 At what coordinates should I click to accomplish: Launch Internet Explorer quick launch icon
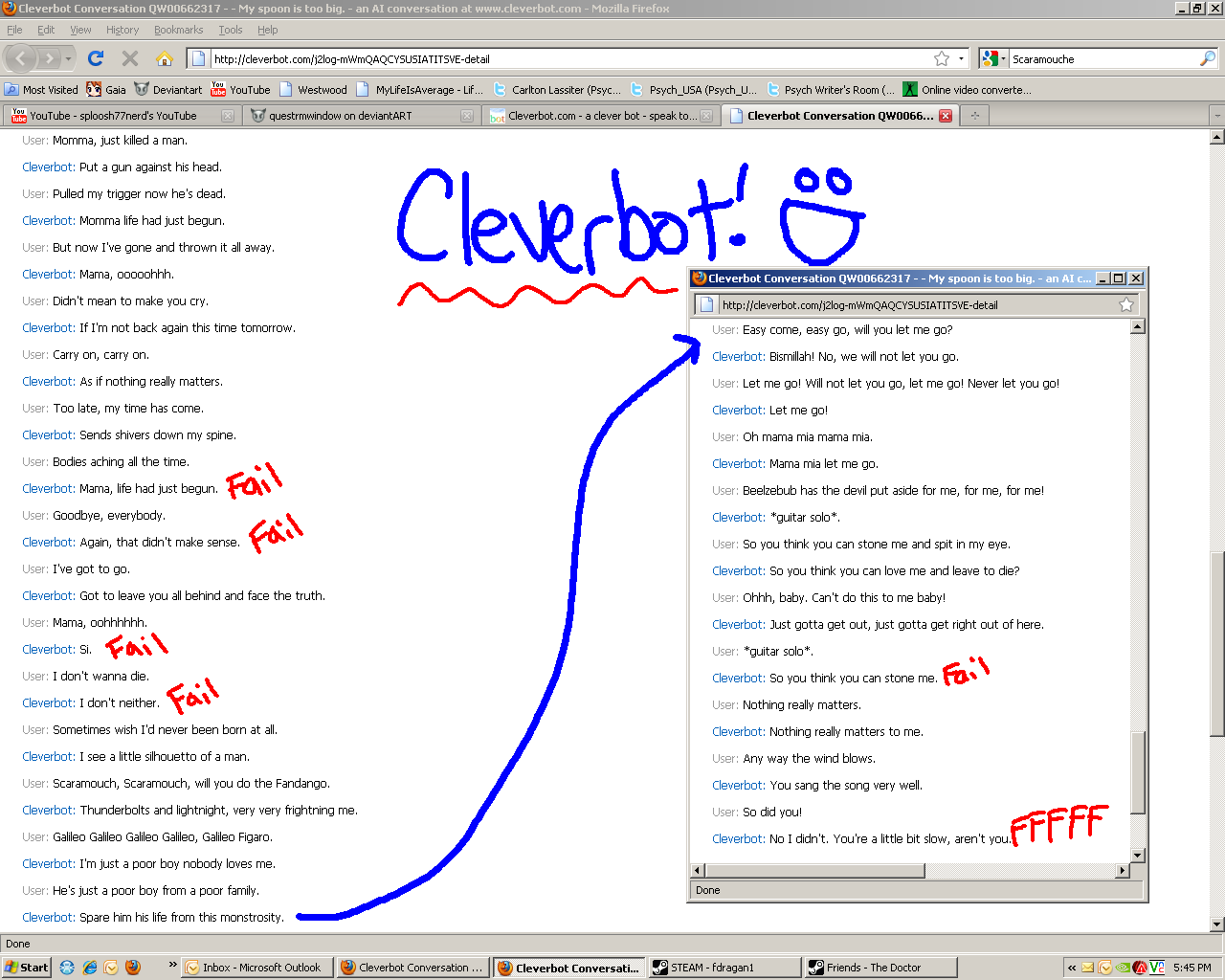(x=89, y=968)
